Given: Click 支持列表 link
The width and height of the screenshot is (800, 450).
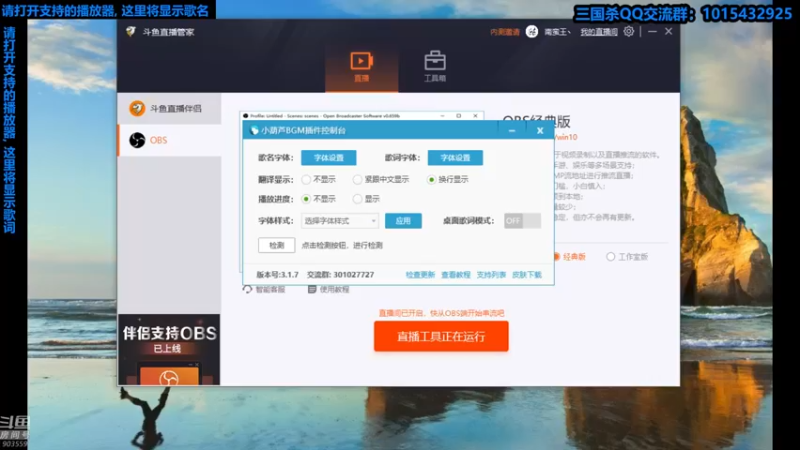Looking at the screenshot, I should [x=491, y=274].
